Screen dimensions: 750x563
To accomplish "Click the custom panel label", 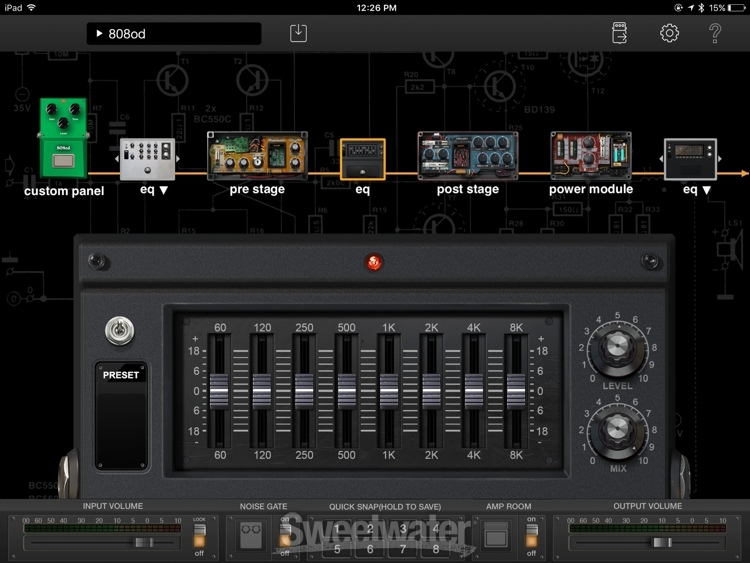I will 64,191.
